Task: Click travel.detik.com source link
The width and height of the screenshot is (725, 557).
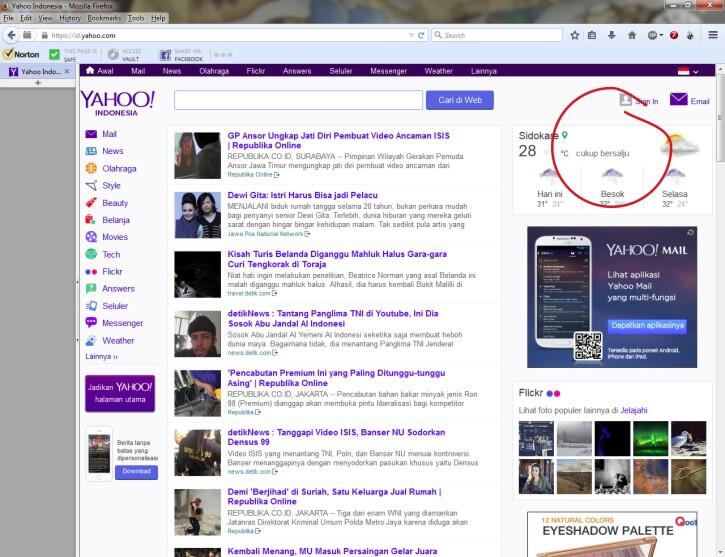Action: coord(252,294)
